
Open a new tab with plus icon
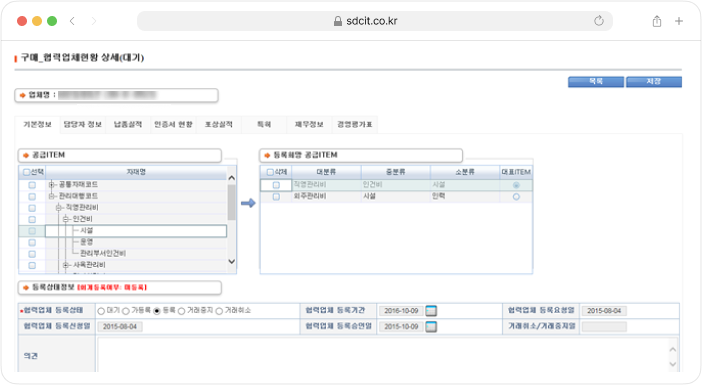(x=679, y=21)
